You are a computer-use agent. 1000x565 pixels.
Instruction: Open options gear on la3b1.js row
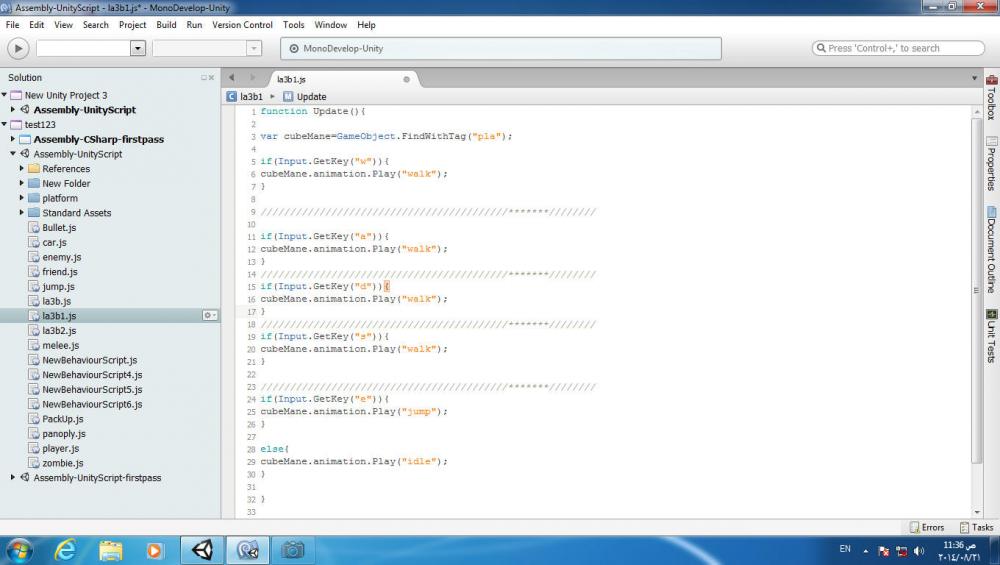tap(209, 316)
